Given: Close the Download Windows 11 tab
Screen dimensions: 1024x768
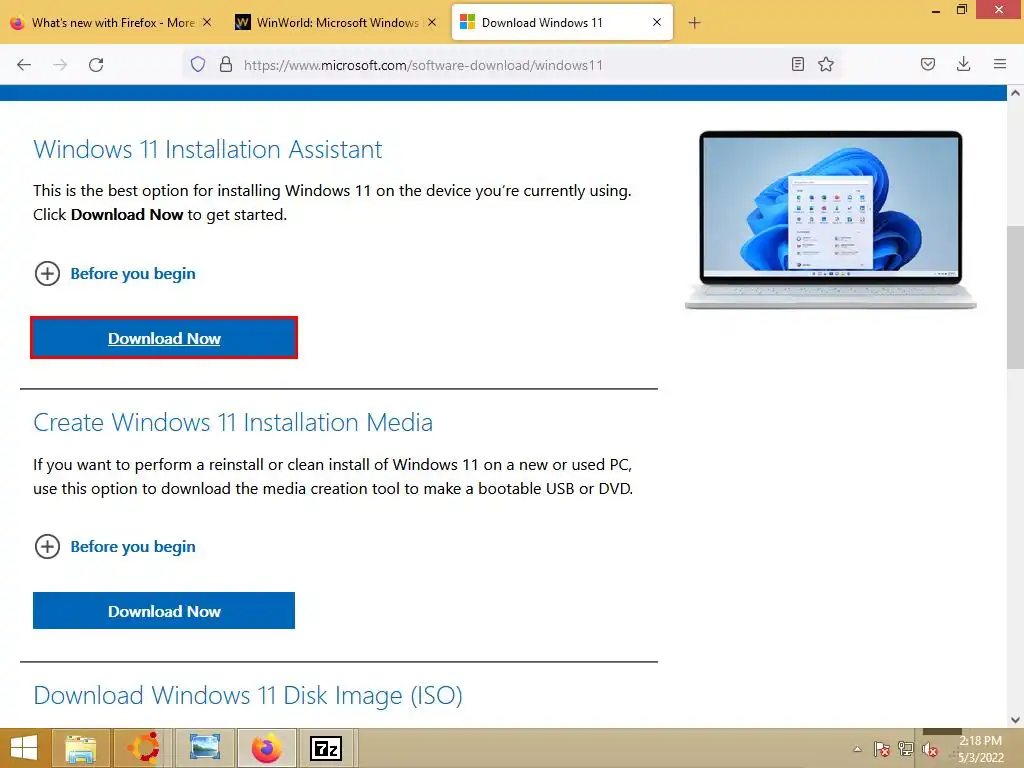Looking at the screenshot, I should (x=657, y=22).
